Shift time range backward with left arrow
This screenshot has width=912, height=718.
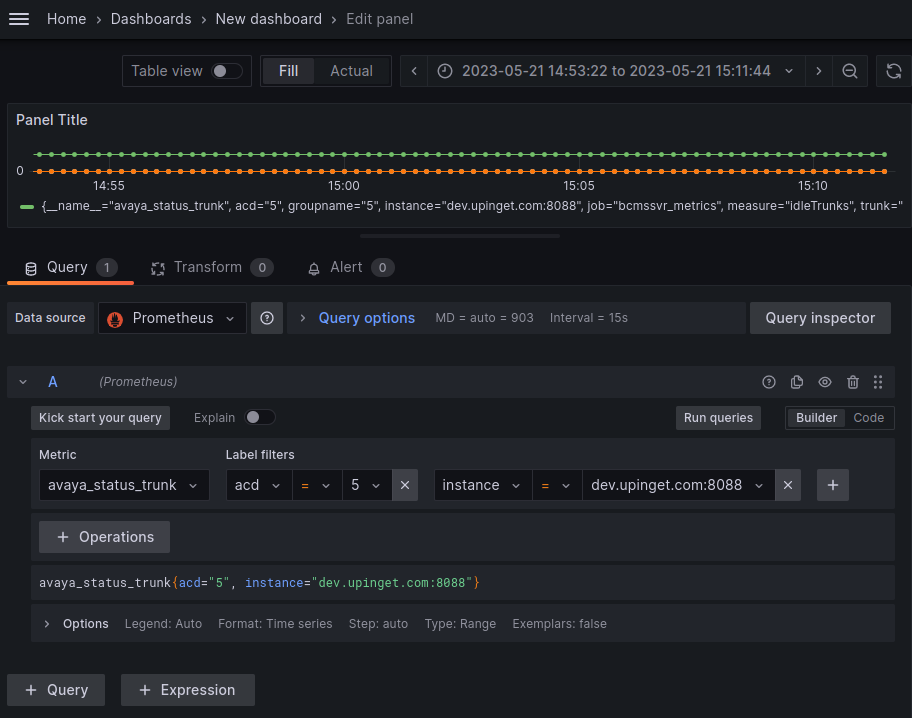[x=414, y=71]
